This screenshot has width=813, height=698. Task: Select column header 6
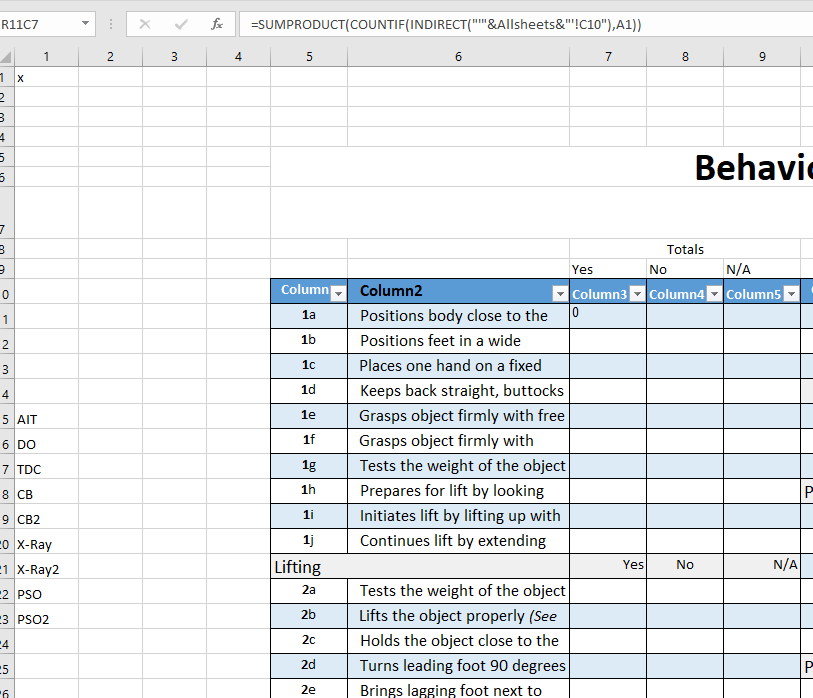pyautogui.click(x=458, y=57)
